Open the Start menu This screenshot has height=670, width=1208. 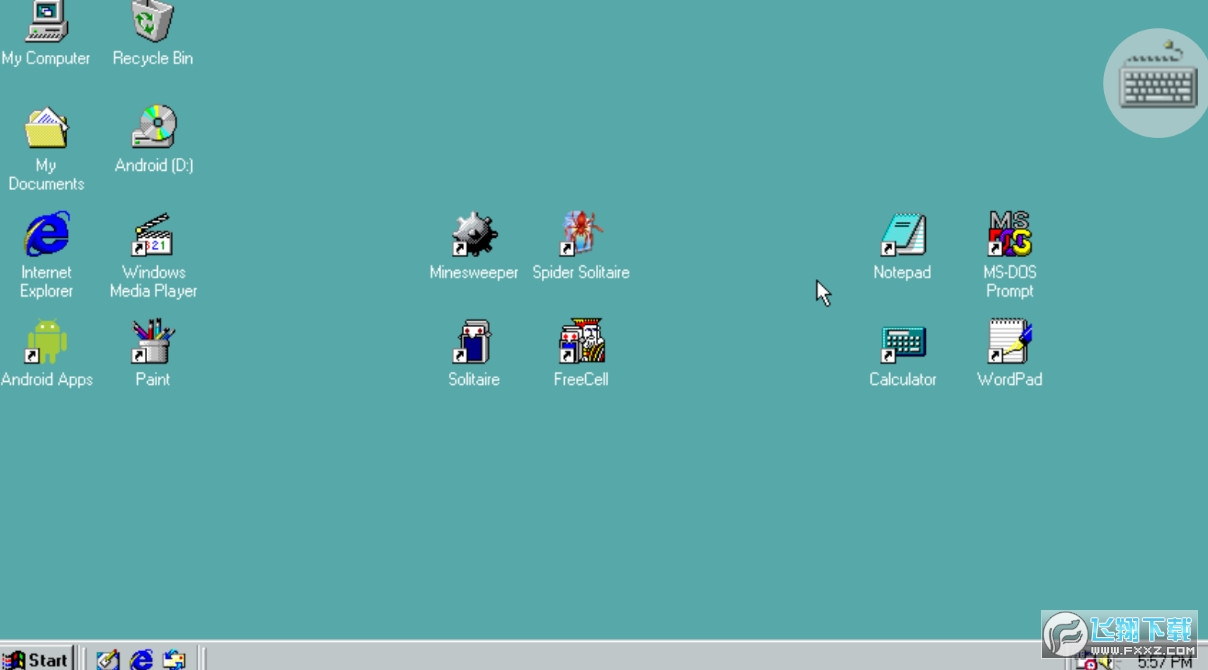pos(36,659)
